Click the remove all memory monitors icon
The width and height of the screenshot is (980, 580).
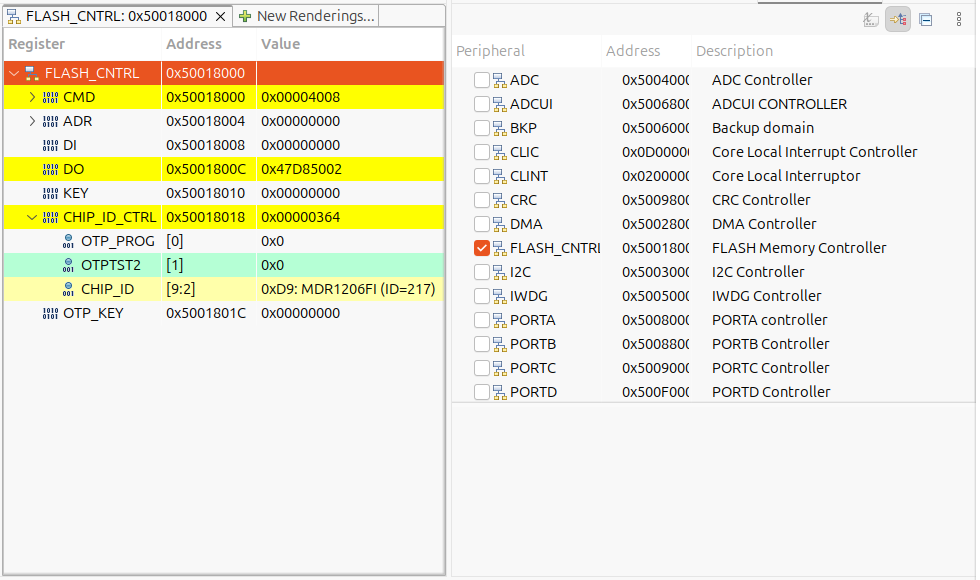[x=871, y=19]
